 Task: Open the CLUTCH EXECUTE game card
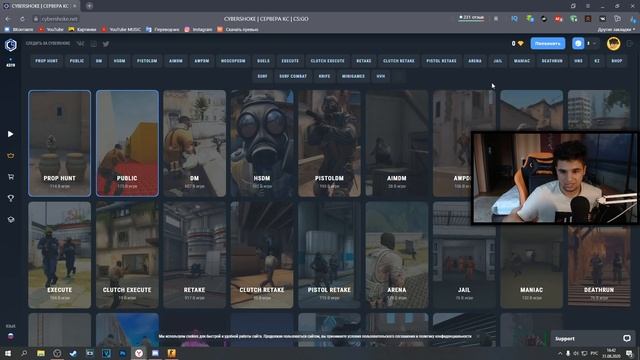[x=127, y=255]
